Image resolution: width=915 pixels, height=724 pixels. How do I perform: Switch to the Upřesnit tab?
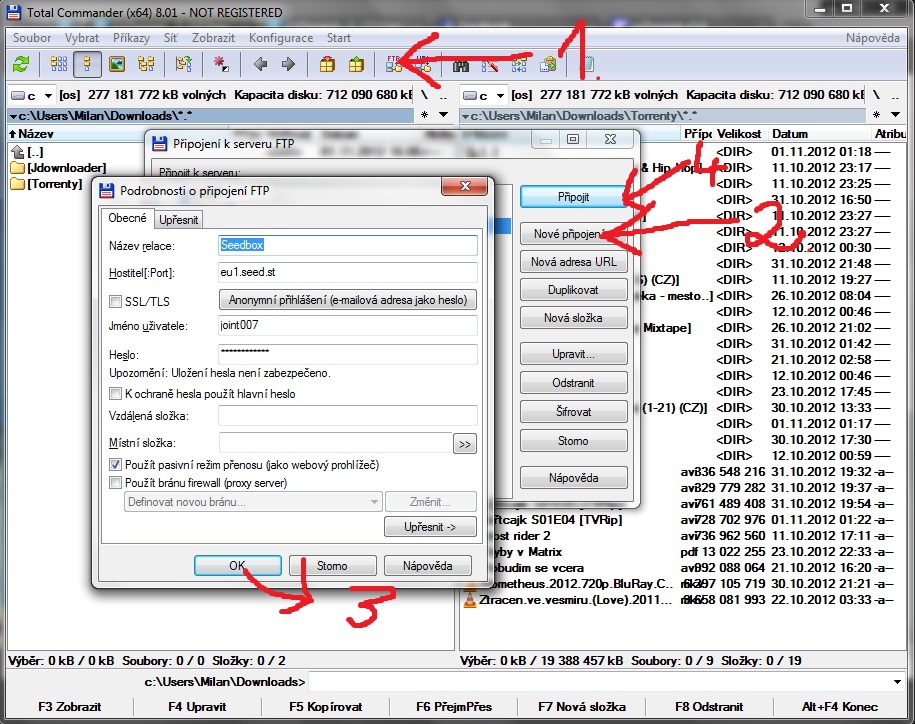[179, 219]
